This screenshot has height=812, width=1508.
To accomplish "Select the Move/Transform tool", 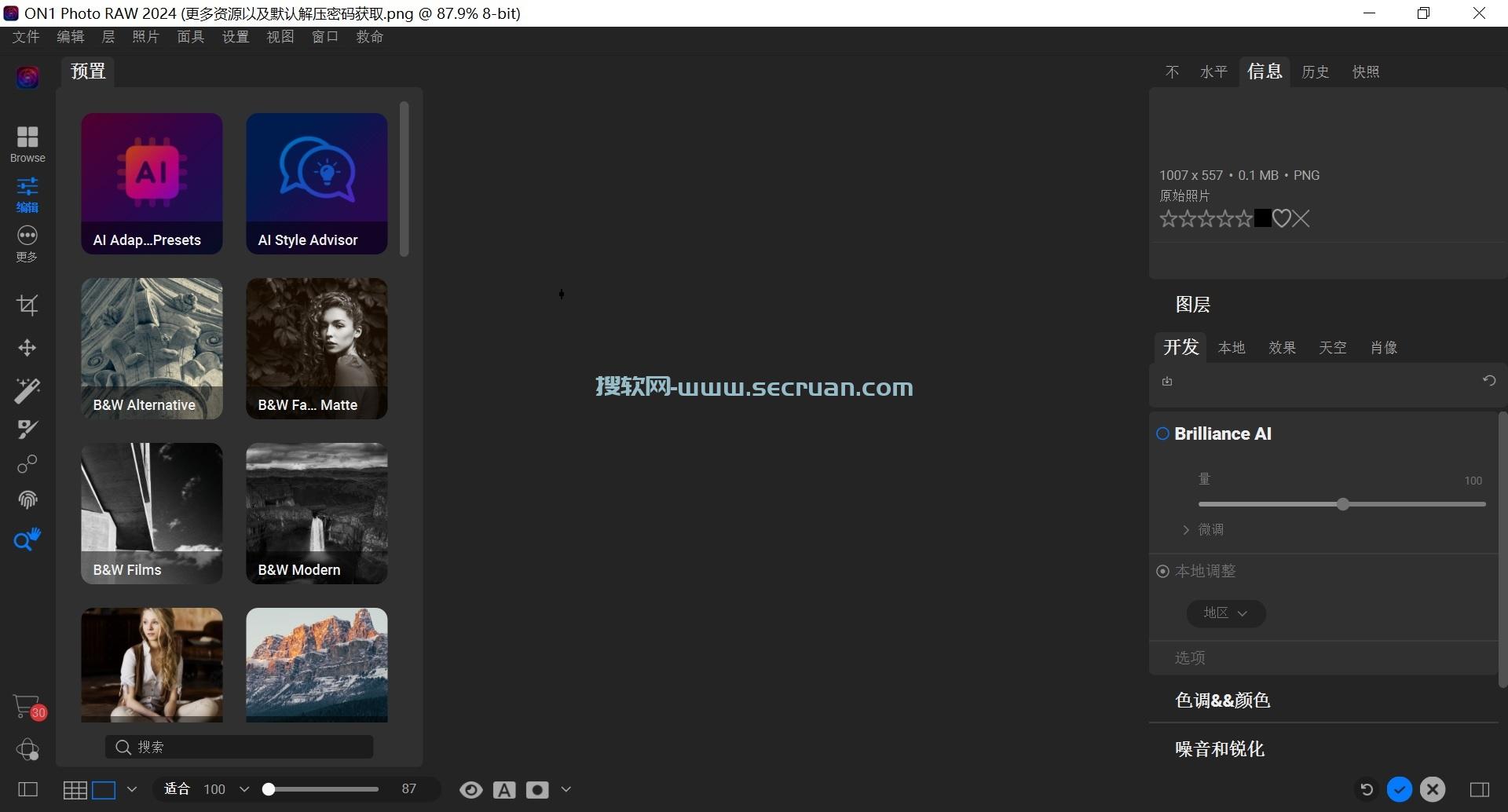I will tap(27, 348).
